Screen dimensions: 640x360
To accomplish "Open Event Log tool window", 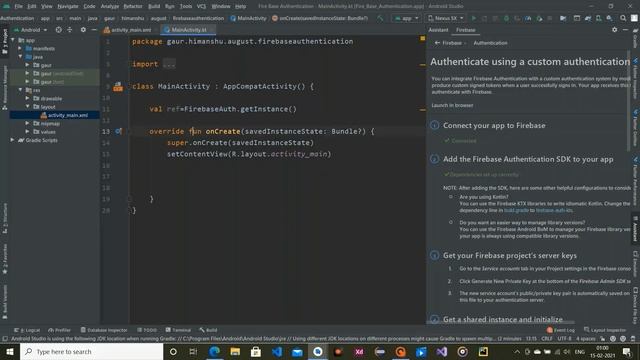I will point(561,330).
